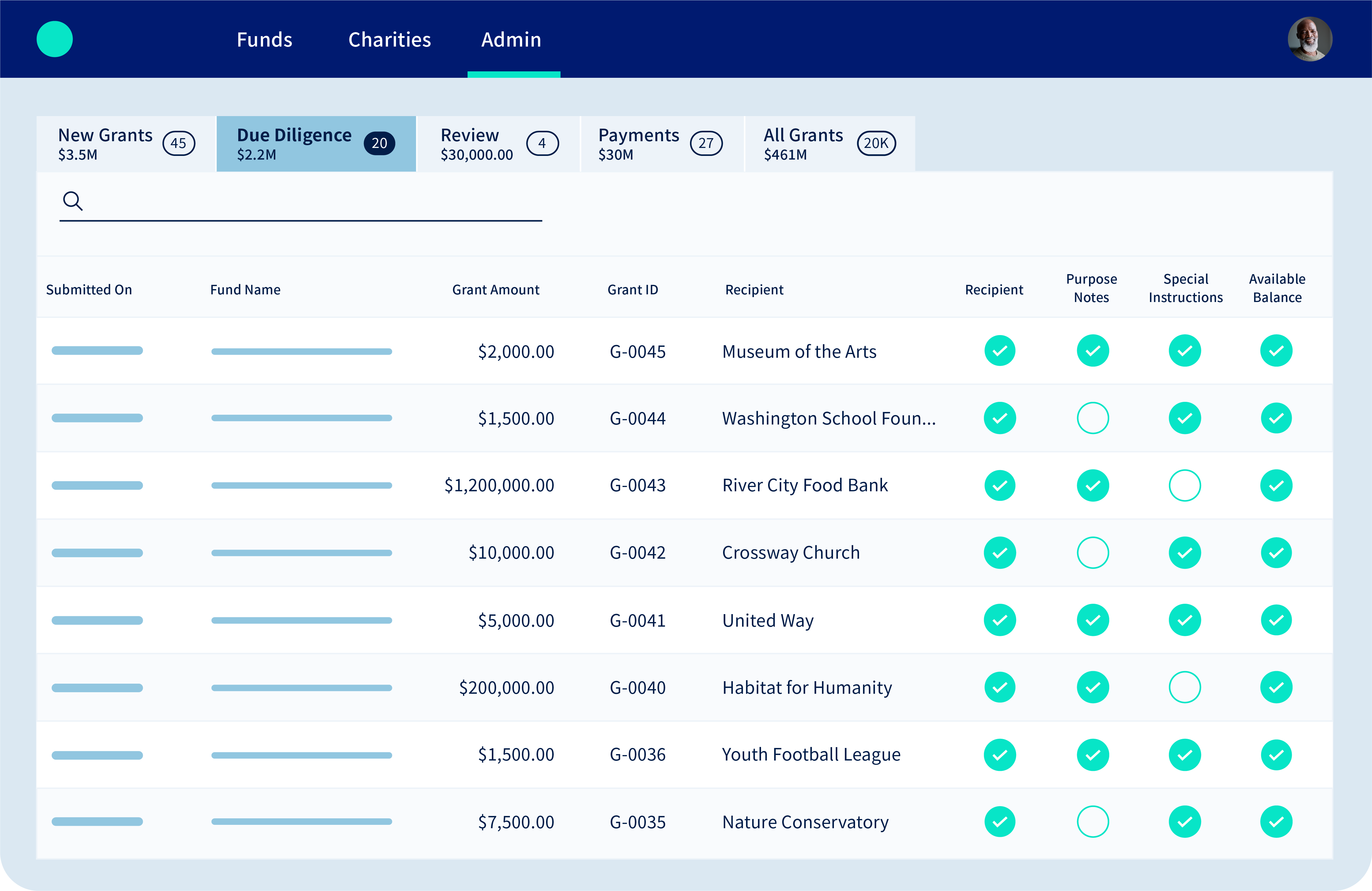Click the 45 count badge on New Grants

click(x=179, y=144)
